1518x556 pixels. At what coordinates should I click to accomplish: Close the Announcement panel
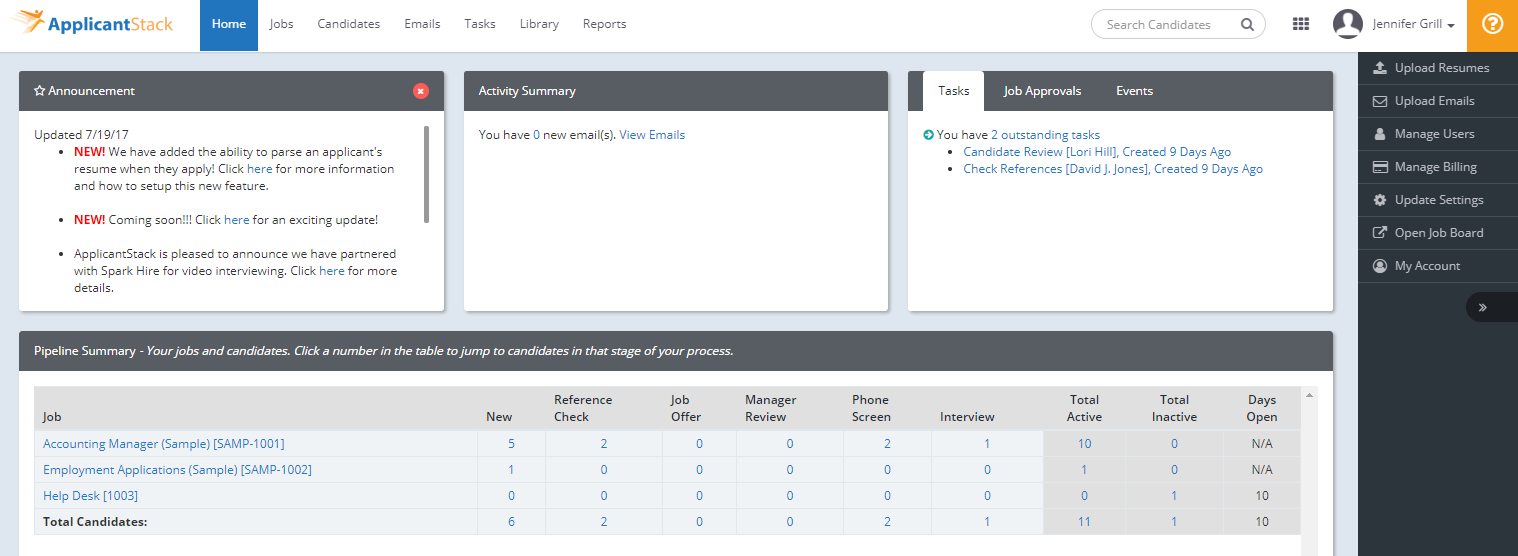[421, 91]
